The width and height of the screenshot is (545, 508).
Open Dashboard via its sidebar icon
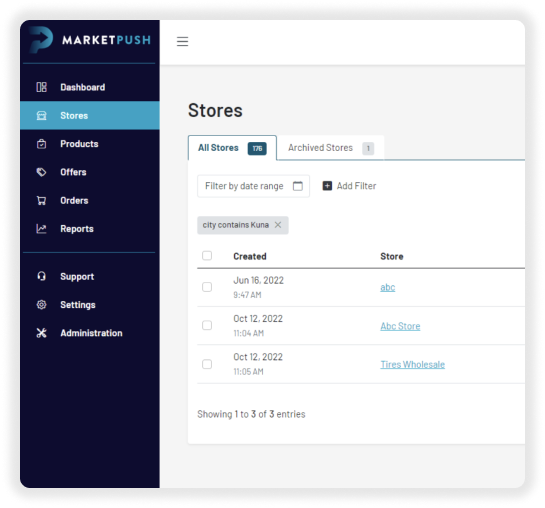point(41,87)
